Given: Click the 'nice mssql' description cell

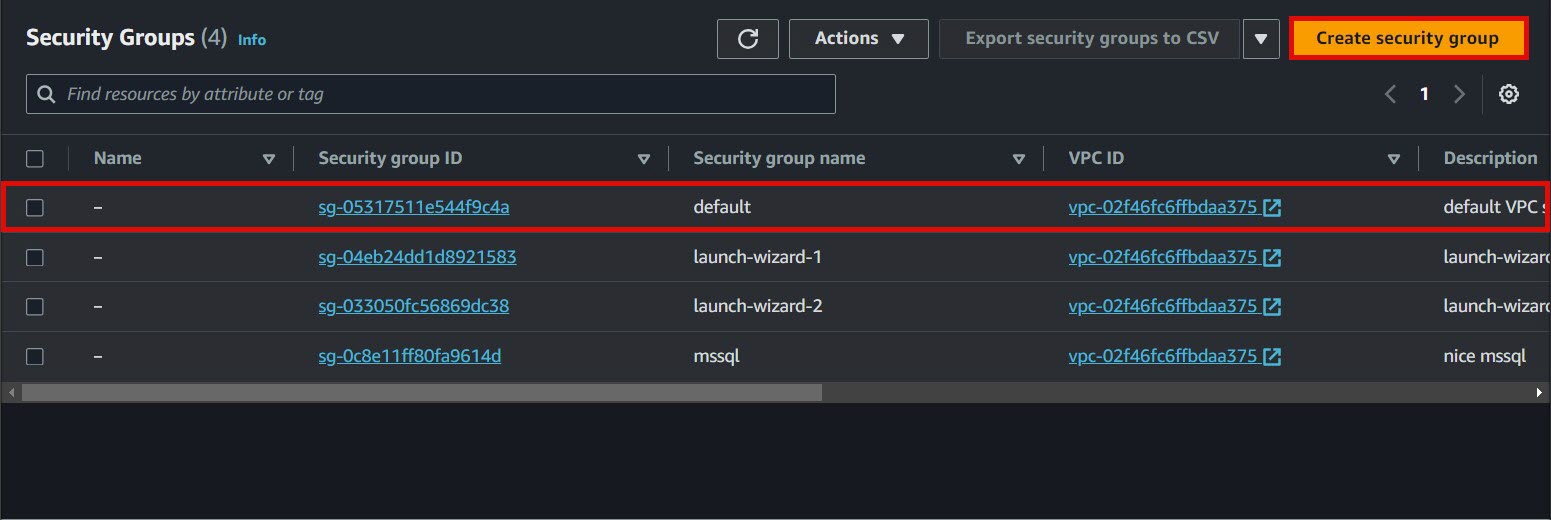Looking at the screenshot, I should 1484,356.
